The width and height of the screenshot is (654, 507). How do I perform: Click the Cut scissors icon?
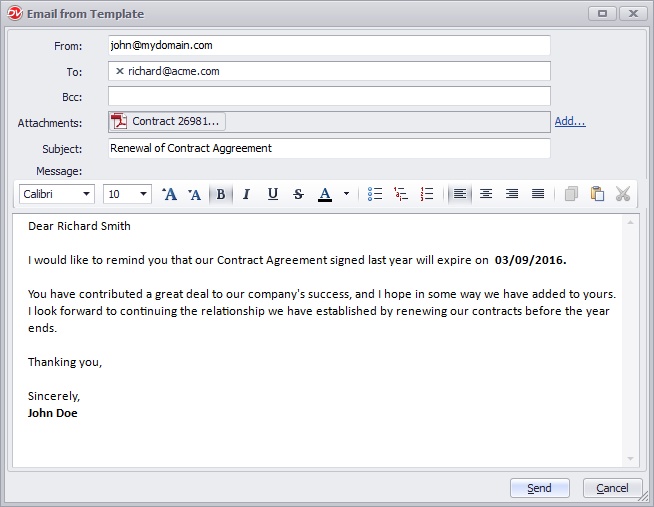tap(623, 194)
